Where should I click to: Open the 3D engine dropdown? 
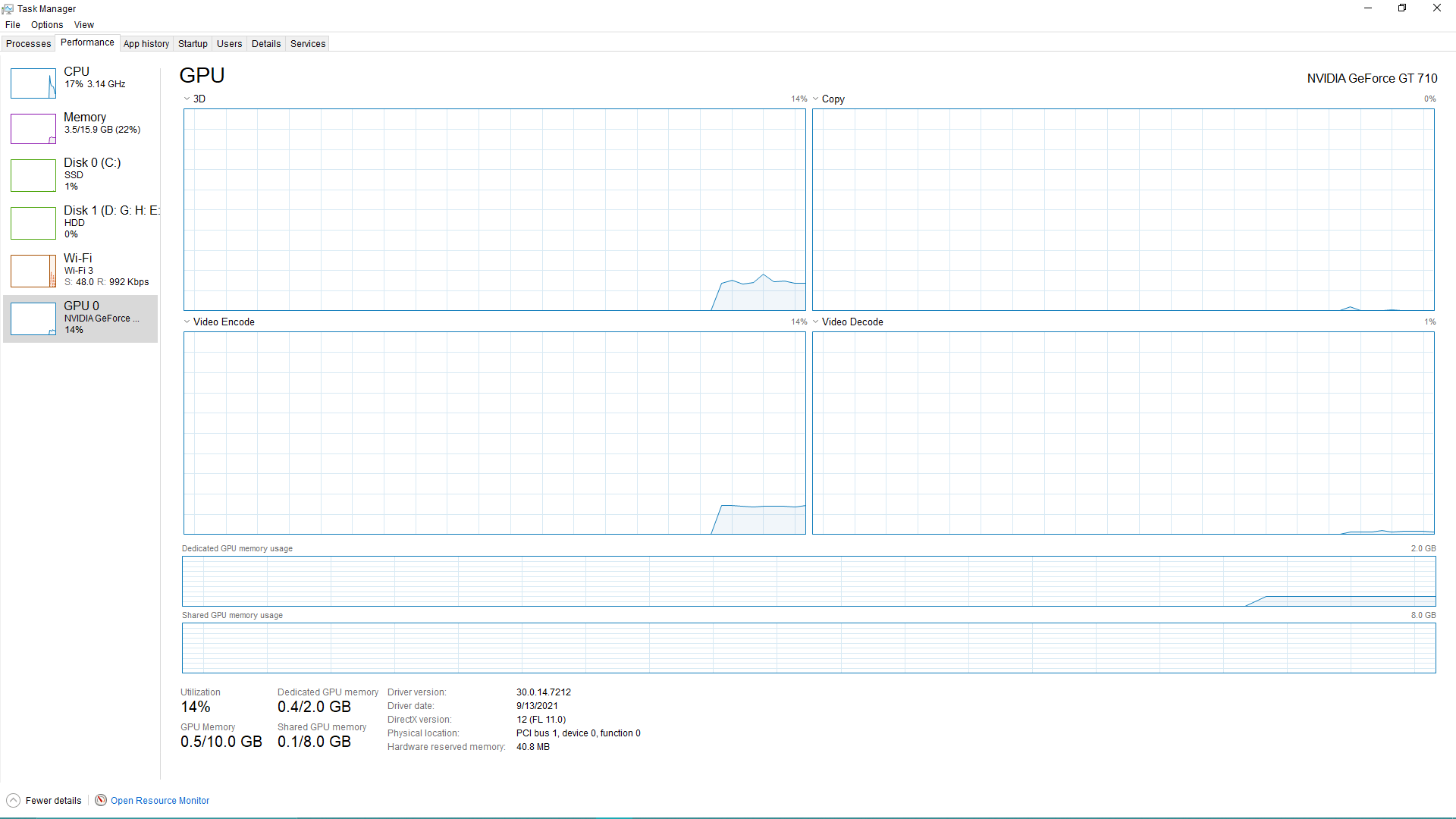[187, 99]
